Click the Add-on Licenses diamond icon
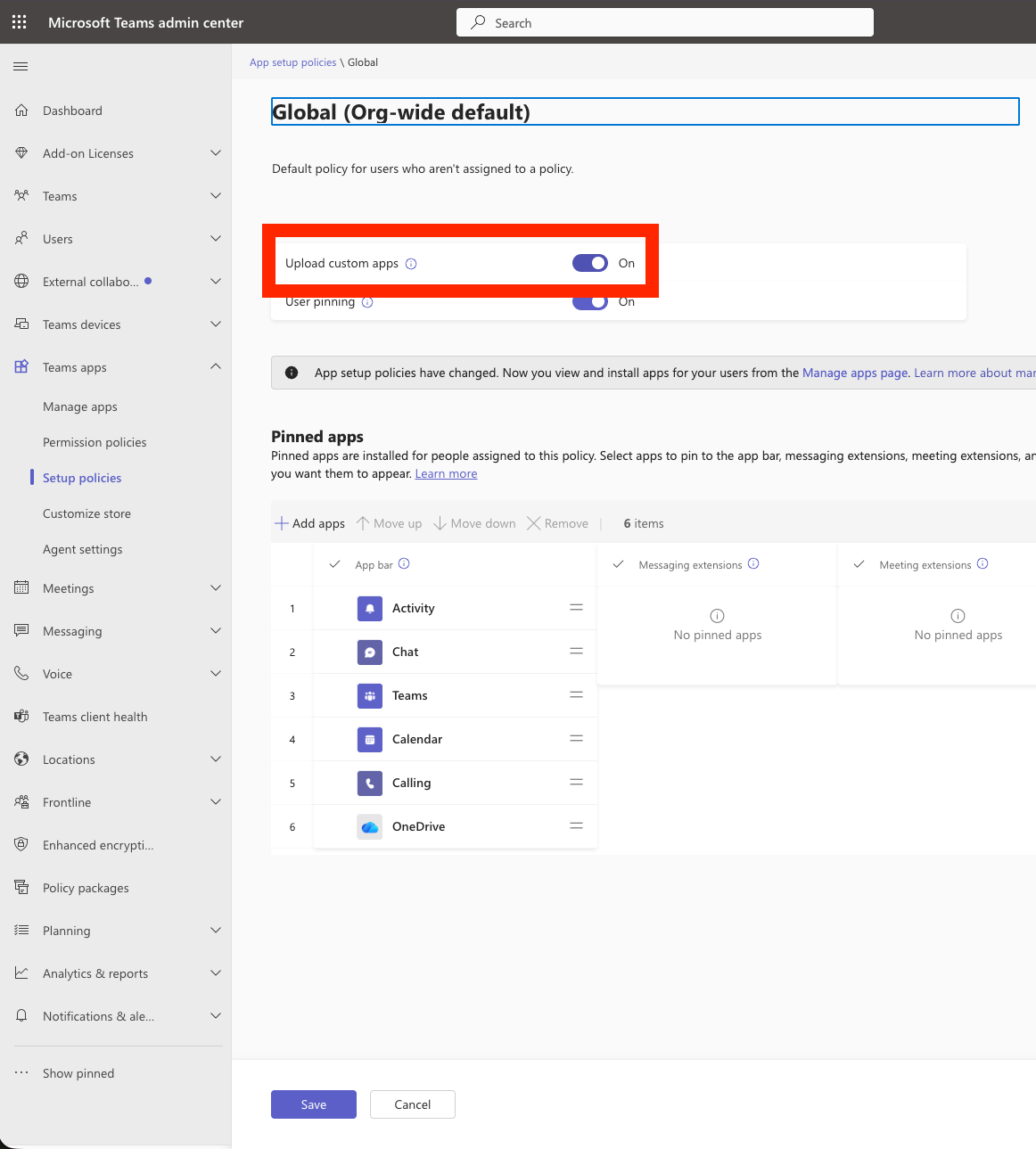Image resolution: width=1036 pixels, height=1149 pixels. coord(21,153)
